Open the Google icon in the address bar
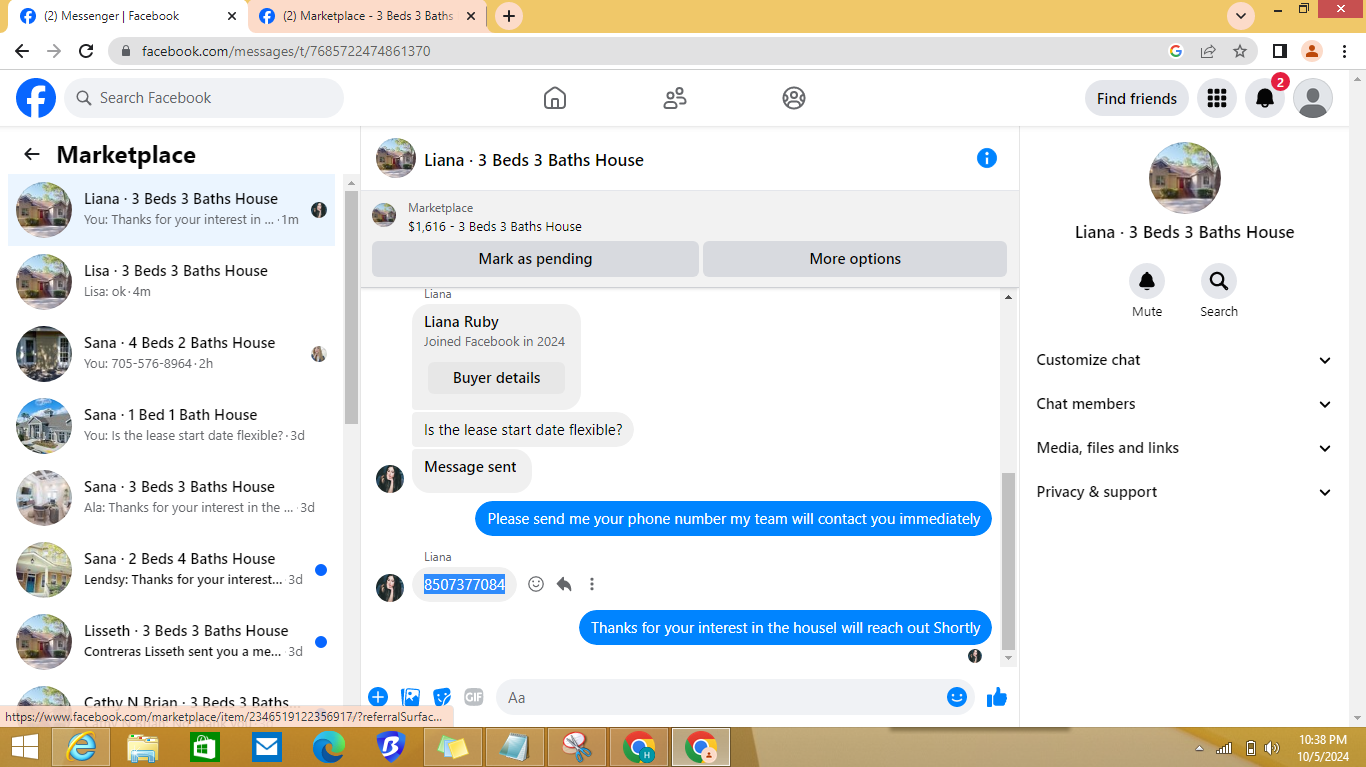The width and height of the screenshot is (1366, 767). (1176, 51)
